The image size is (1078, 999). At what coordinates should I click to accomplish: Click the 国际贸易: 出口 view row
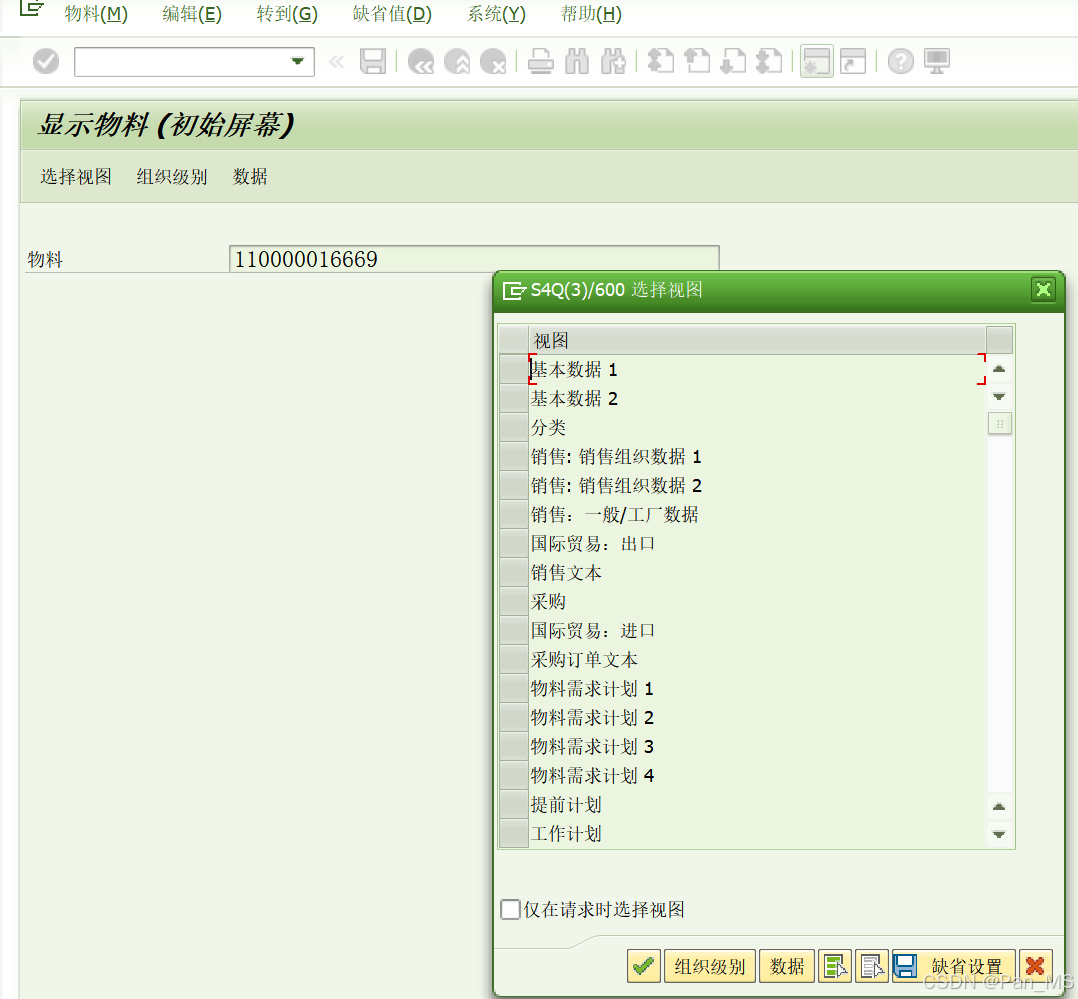(756, 543)
